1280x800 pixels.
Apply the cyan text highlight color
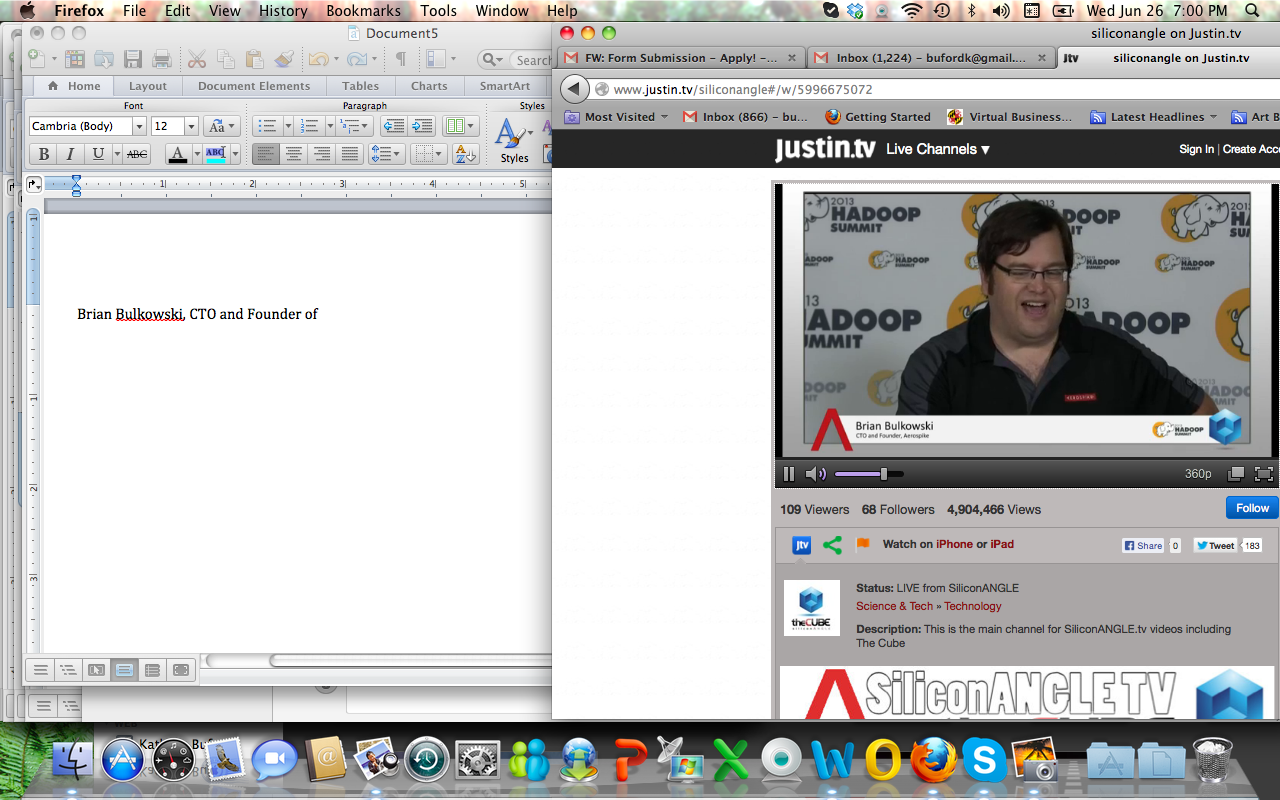click(x=215, y=154)
